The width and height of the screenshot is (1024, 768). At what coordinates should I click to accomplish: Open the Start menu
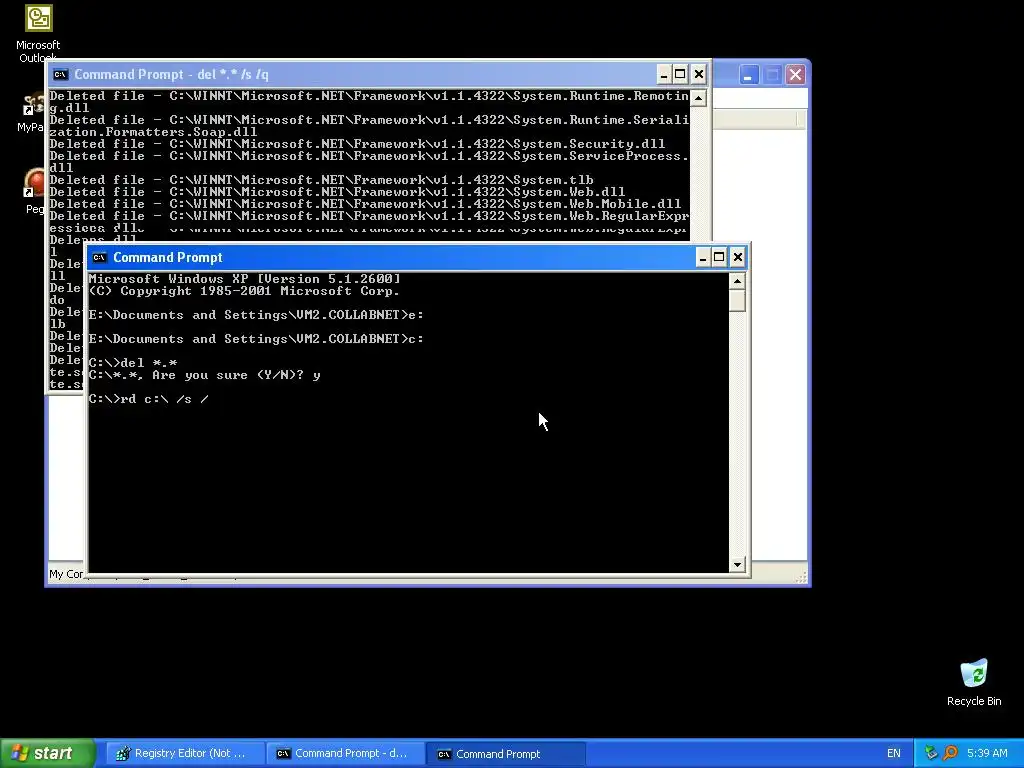click(48, 753)
